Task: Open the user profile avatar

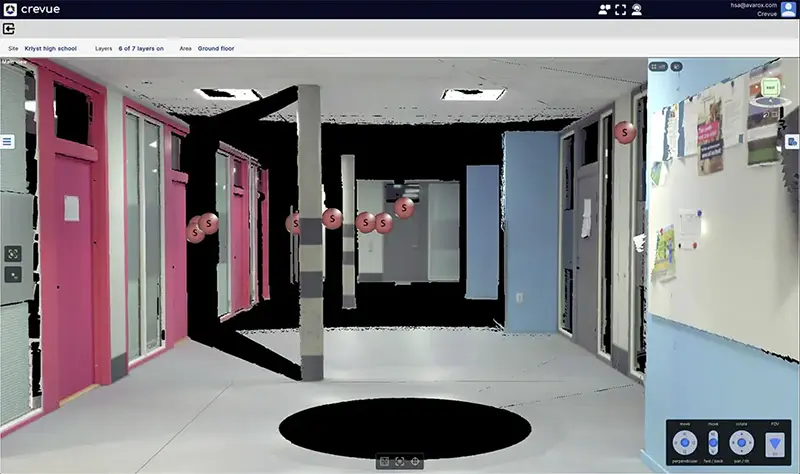Action: [788, 9]
